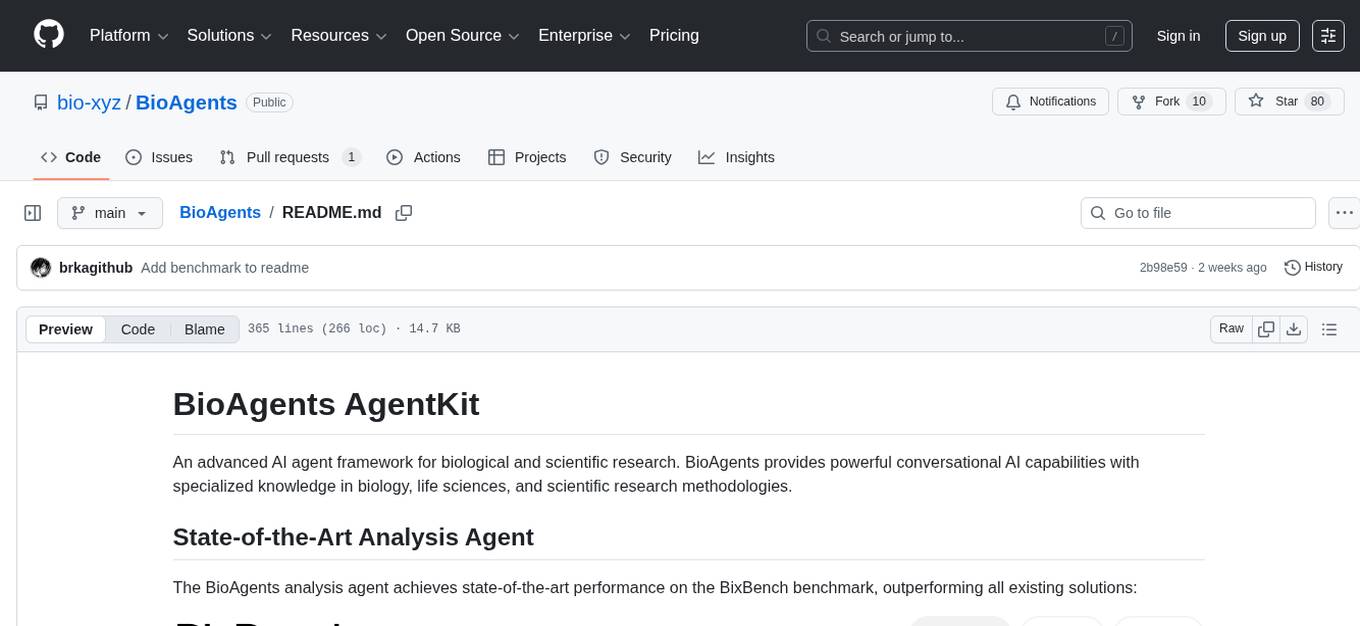The width and height of the screenshot is (1360, 626).
Task: View commit History for README.md
Action: pos(1313,267)
